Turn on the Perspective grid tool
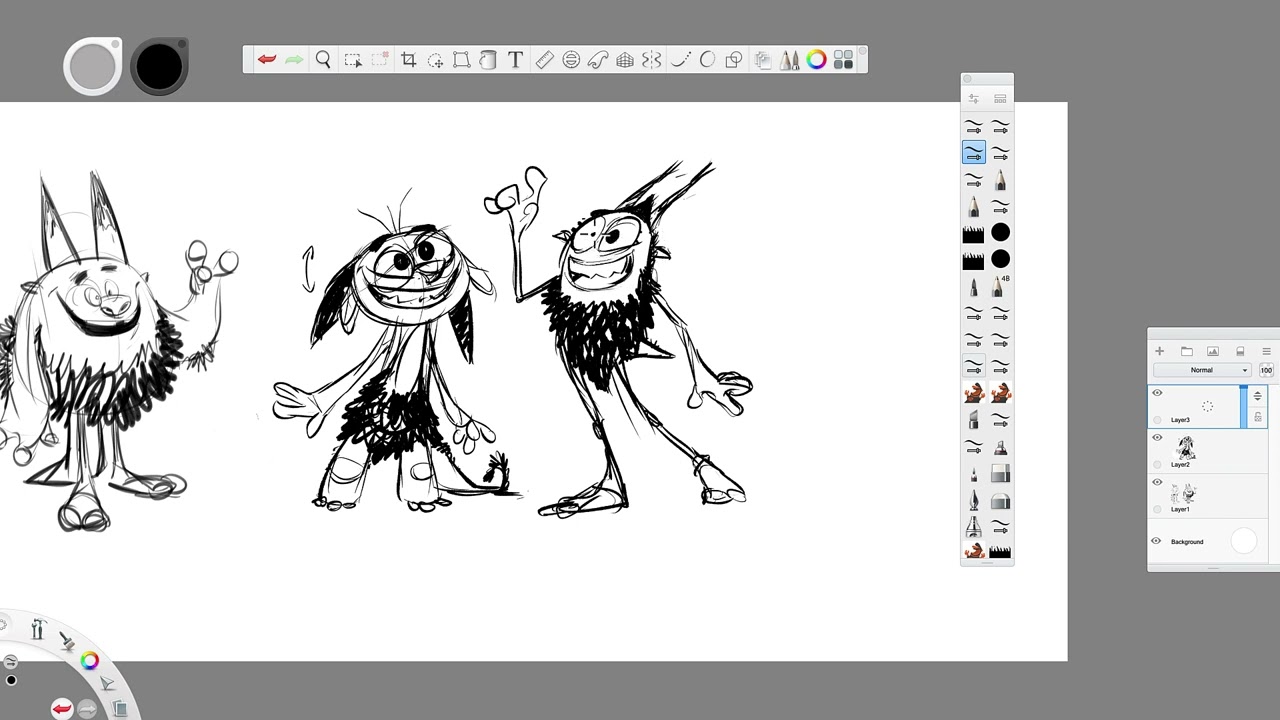Viewport: 1280px width, 720px height. pos(625,60)
